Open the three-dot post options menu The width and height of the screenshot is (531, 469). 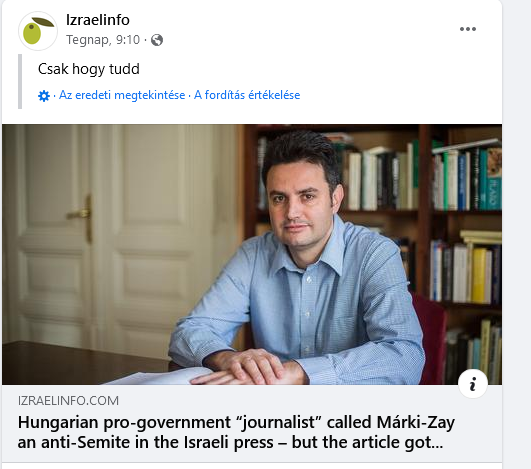[468, 29]
